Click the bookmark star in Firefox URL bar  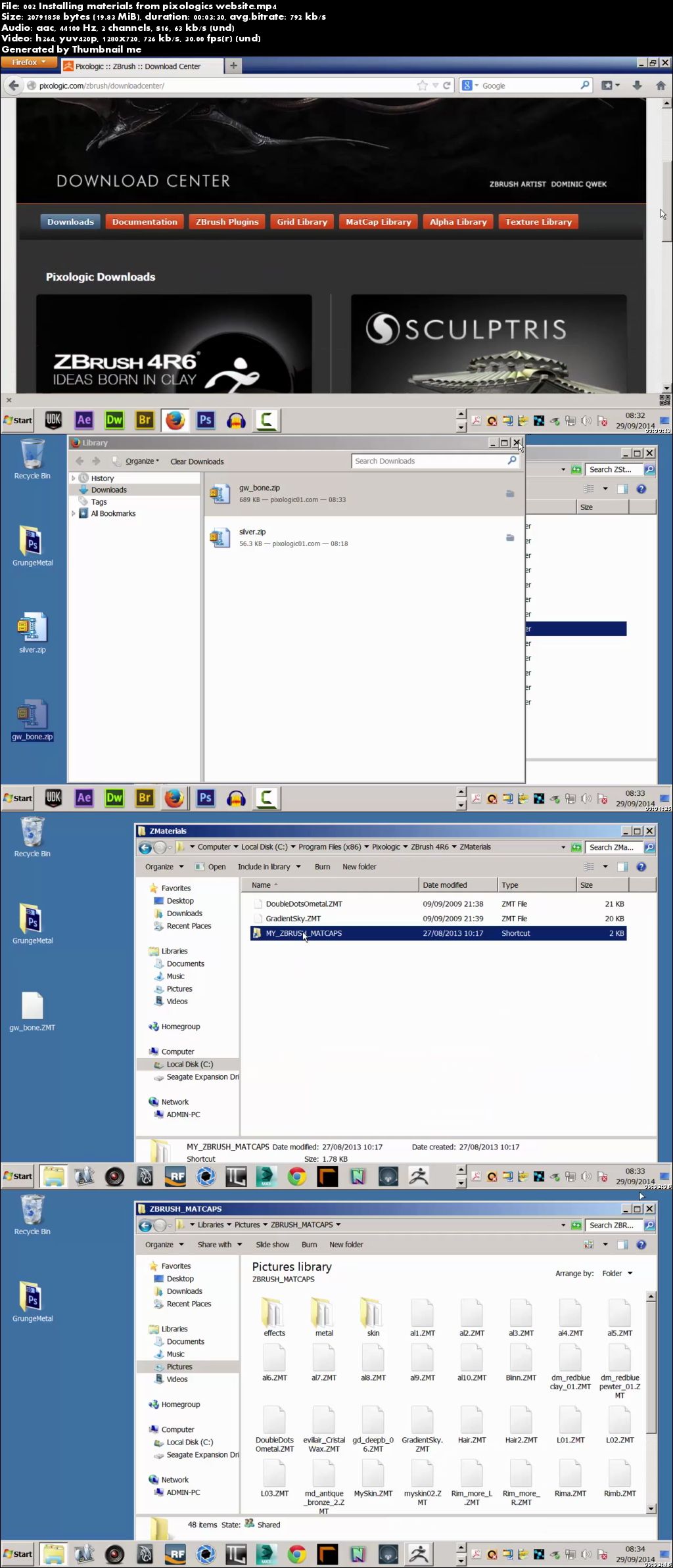coord(423,85)
